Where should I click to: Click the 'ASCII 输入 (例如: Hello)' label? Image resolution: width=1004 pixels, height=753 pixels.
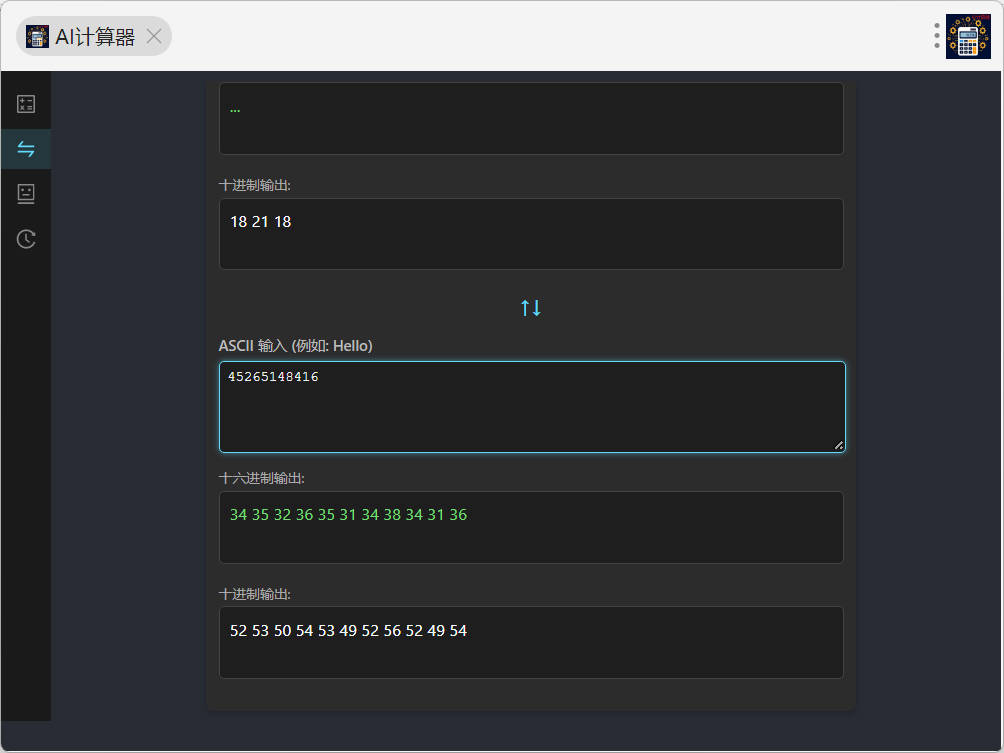pyautogui.click(x=295, y=346)
